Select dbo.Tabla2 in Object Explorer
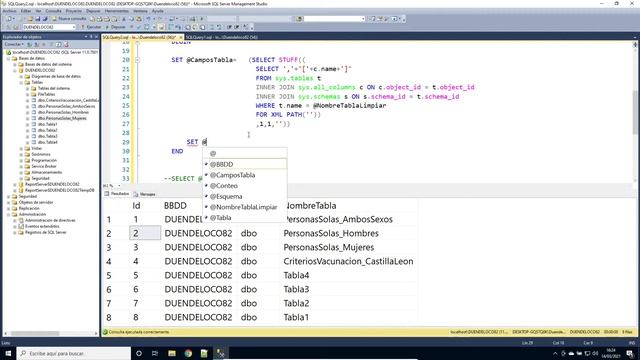This screenshot has width=640, height=360. click(47, 130)
